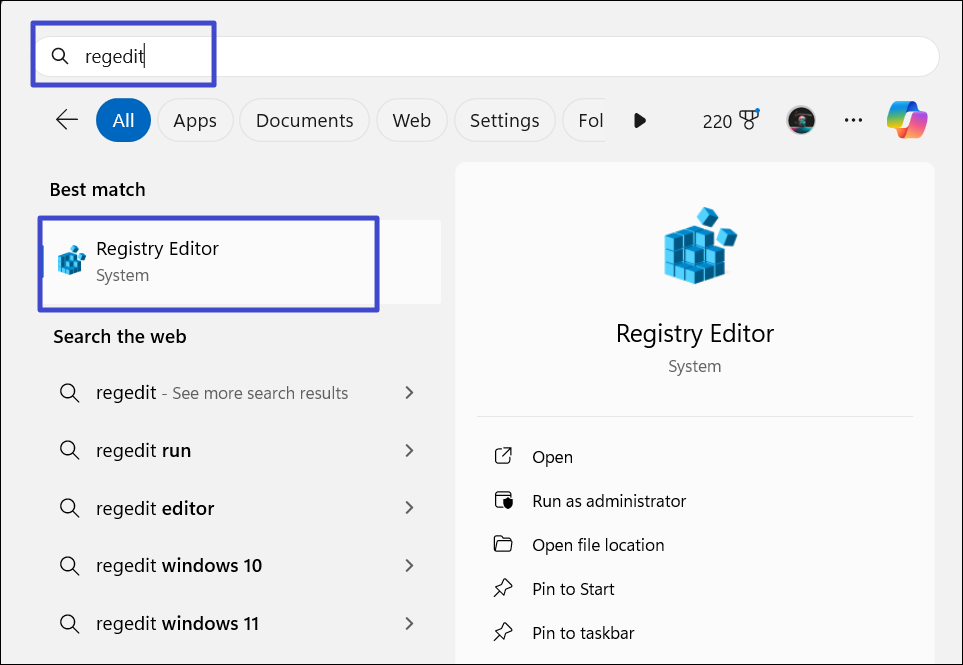This screenshot has width=963, height=665.
Task: Switch to the Documents filter tab
Action: [x=304, y=120]
